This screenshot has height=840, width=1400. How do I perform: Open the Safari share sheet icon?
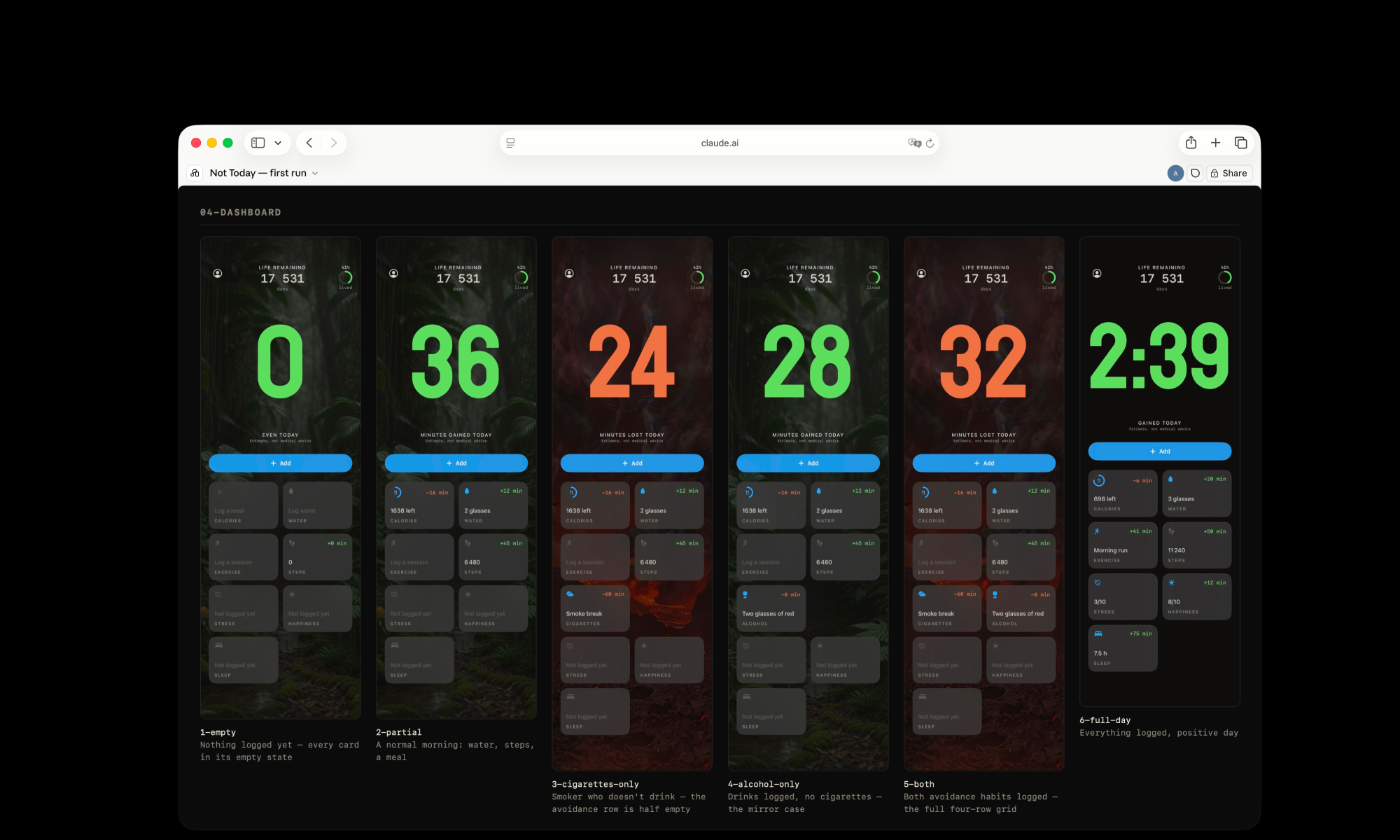(1191, 142)
